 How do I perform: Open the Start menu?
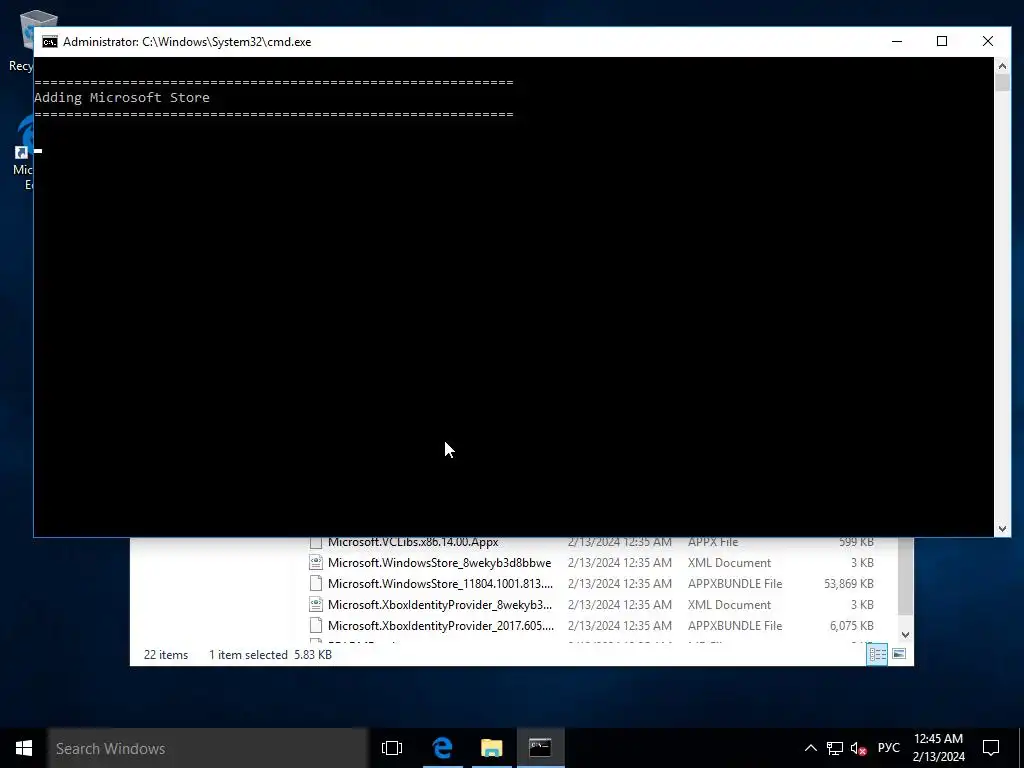coord(24,748)
